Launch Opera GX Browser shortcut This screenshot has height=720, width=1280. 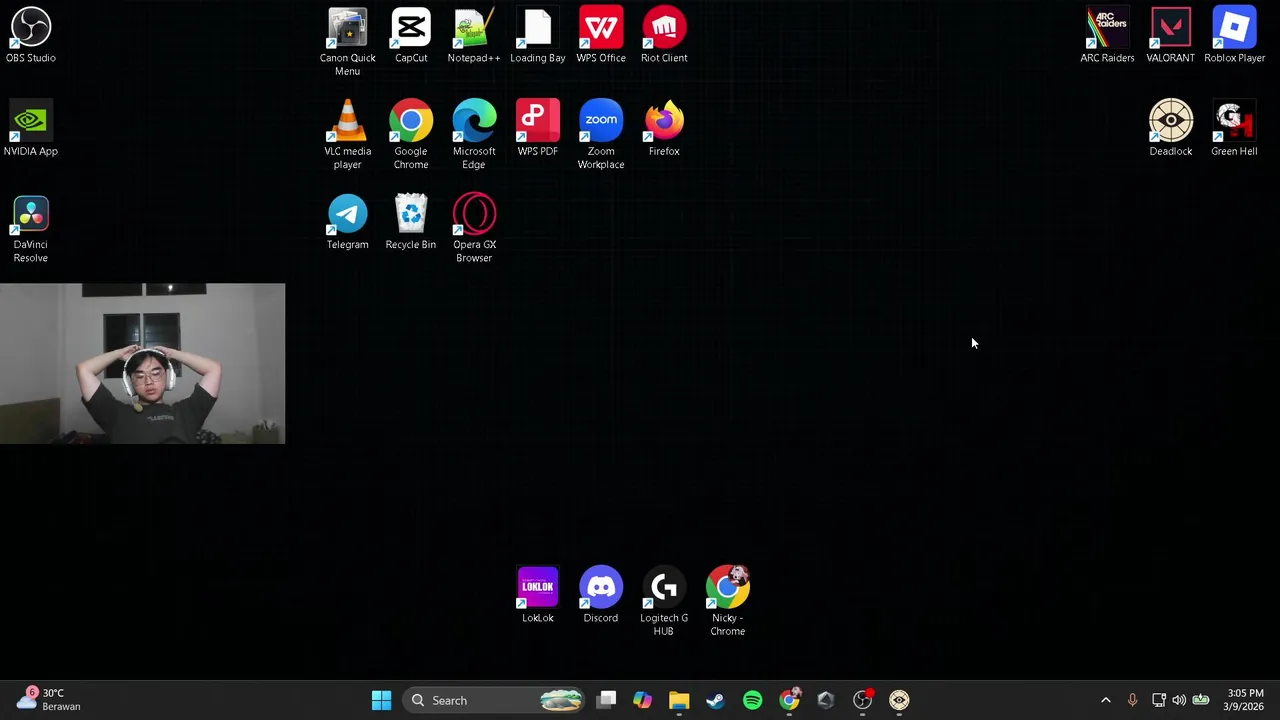click(x=474, y=229)
